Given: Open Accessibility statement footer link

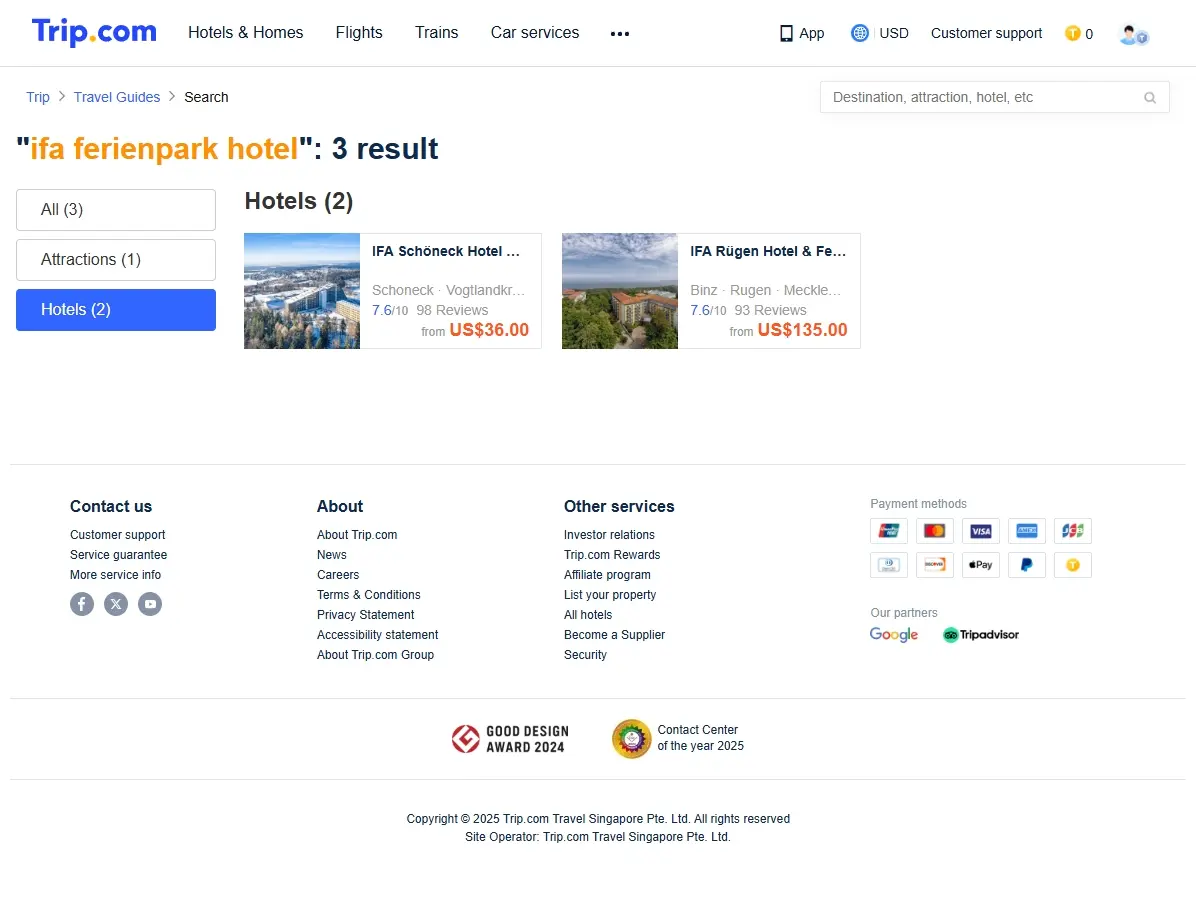Looking at the screenshot, I should coord(378,635).
